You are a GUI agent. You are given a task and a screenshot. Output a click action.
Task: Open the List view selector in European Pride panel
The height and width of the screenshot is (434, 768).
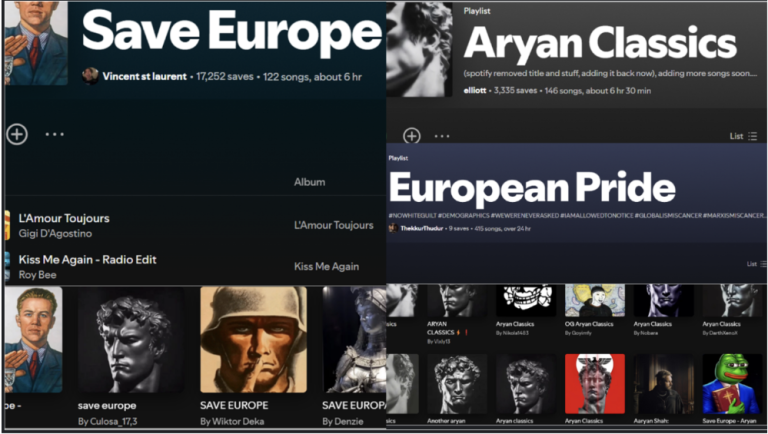(756, 264)
